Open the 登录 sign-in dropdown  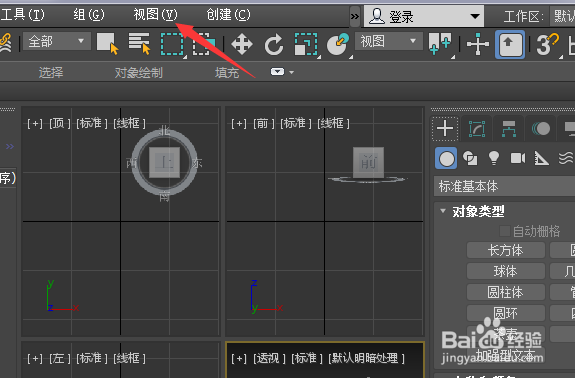click(424, 16)
